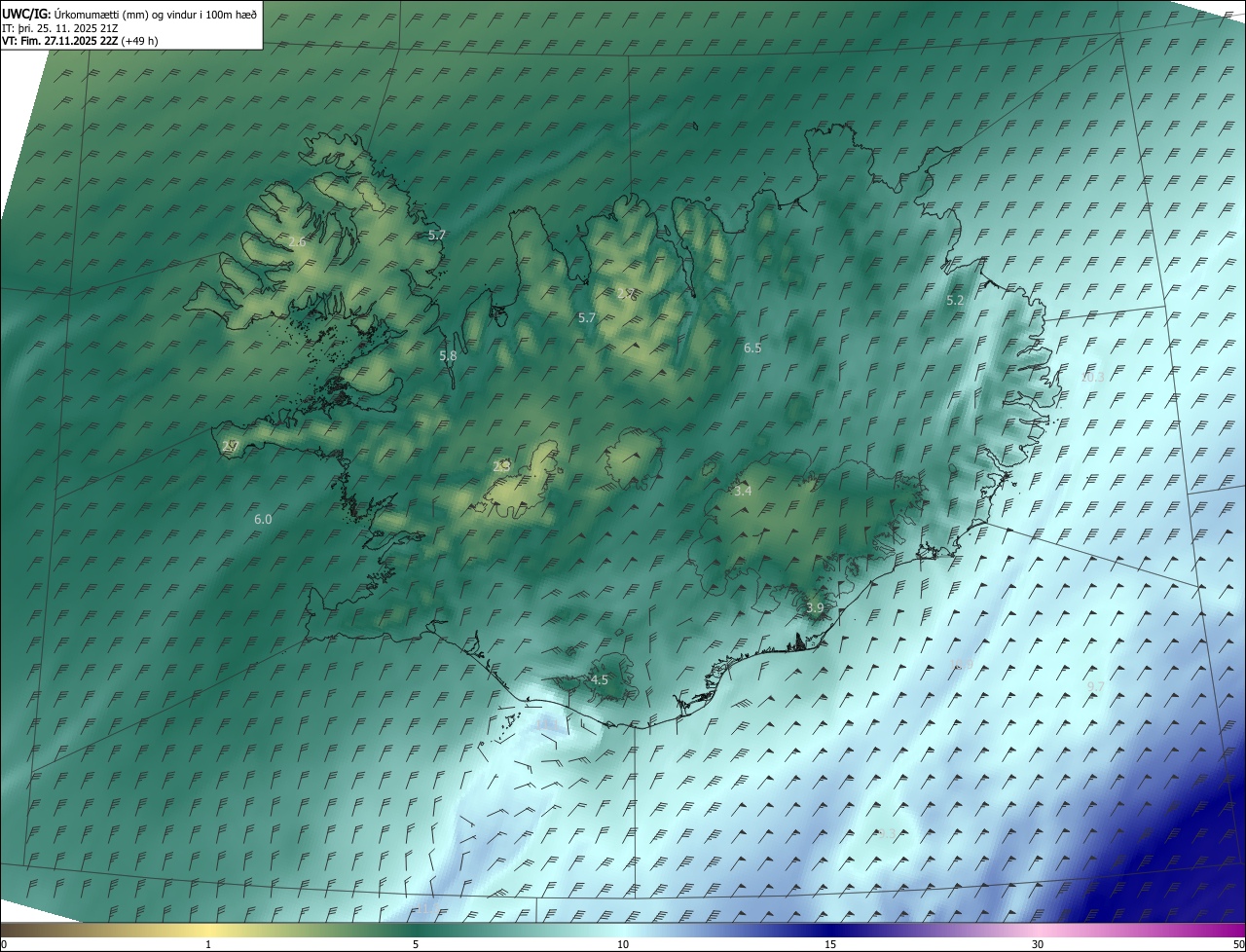Click the '15' label on the colour scale
This screenshot has width=1246, height=952.
(x=830, y=944)
